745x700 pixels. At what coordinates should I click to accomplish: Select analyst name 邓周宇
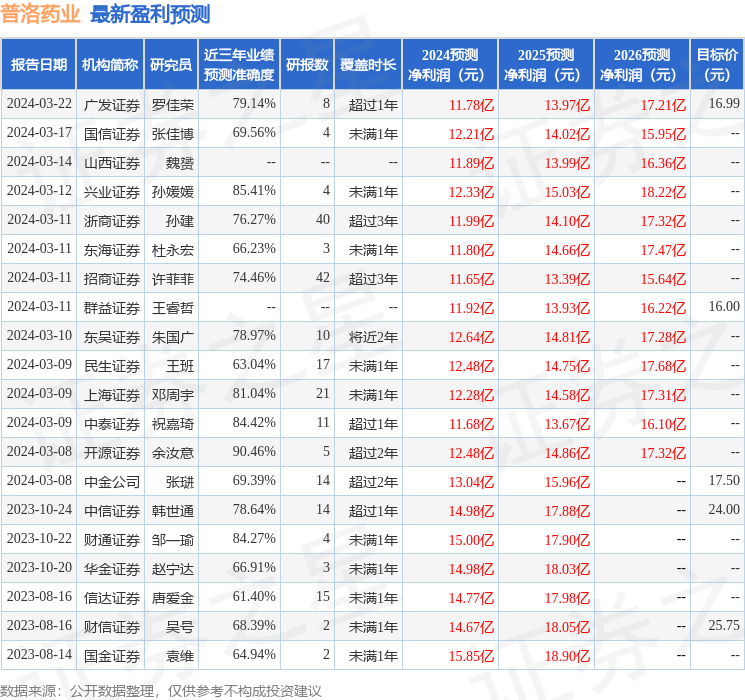(172, 395)
